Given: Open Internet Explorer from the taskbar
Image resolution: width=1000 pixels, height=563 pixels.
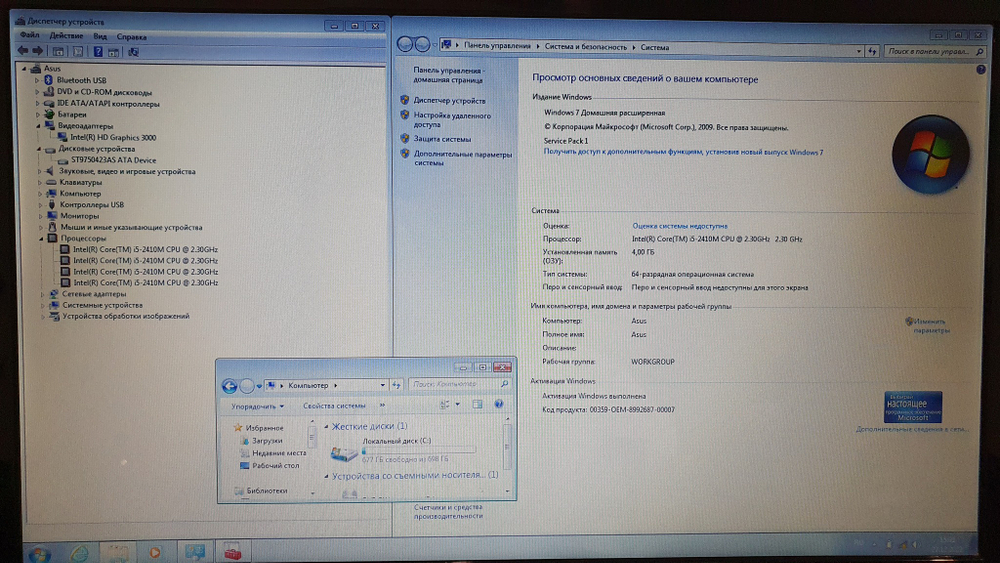Looking at the screenshot, I should click(79, 553).
